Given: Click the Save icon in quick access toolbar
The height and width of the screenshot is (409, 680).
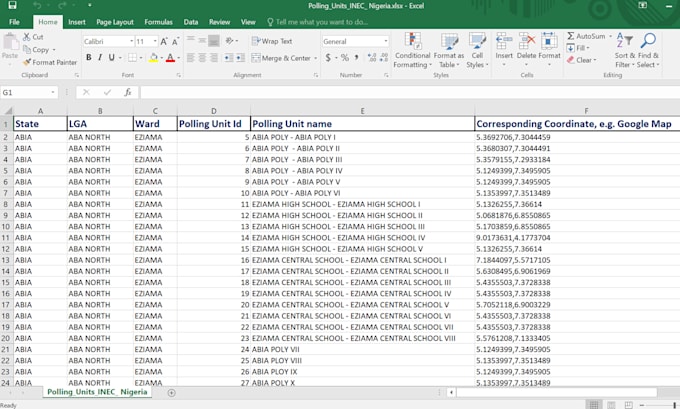Looking at the screenshot, I should coord(14,6).
